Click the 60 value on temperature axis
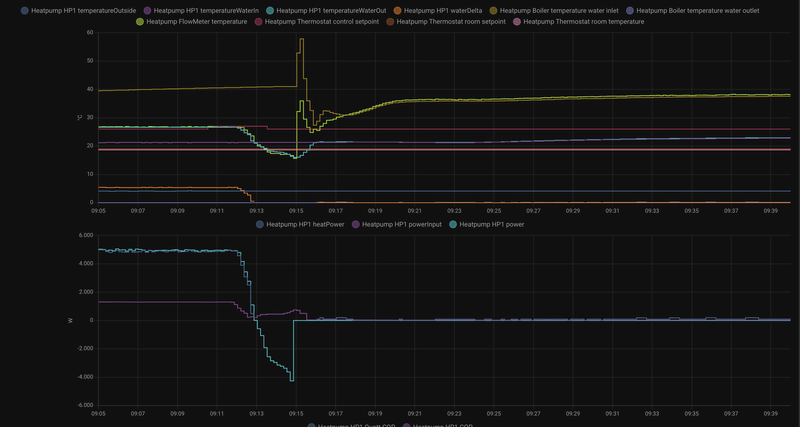Image resolution: width=800 pixels, height=427 pixels. click(x=90, y=32)
